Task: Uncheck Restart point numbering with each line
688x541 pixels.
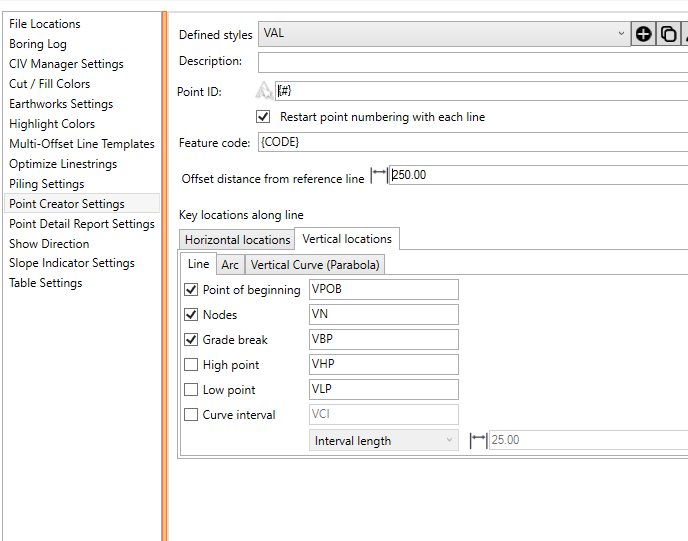Action: [x=264, y=117]
